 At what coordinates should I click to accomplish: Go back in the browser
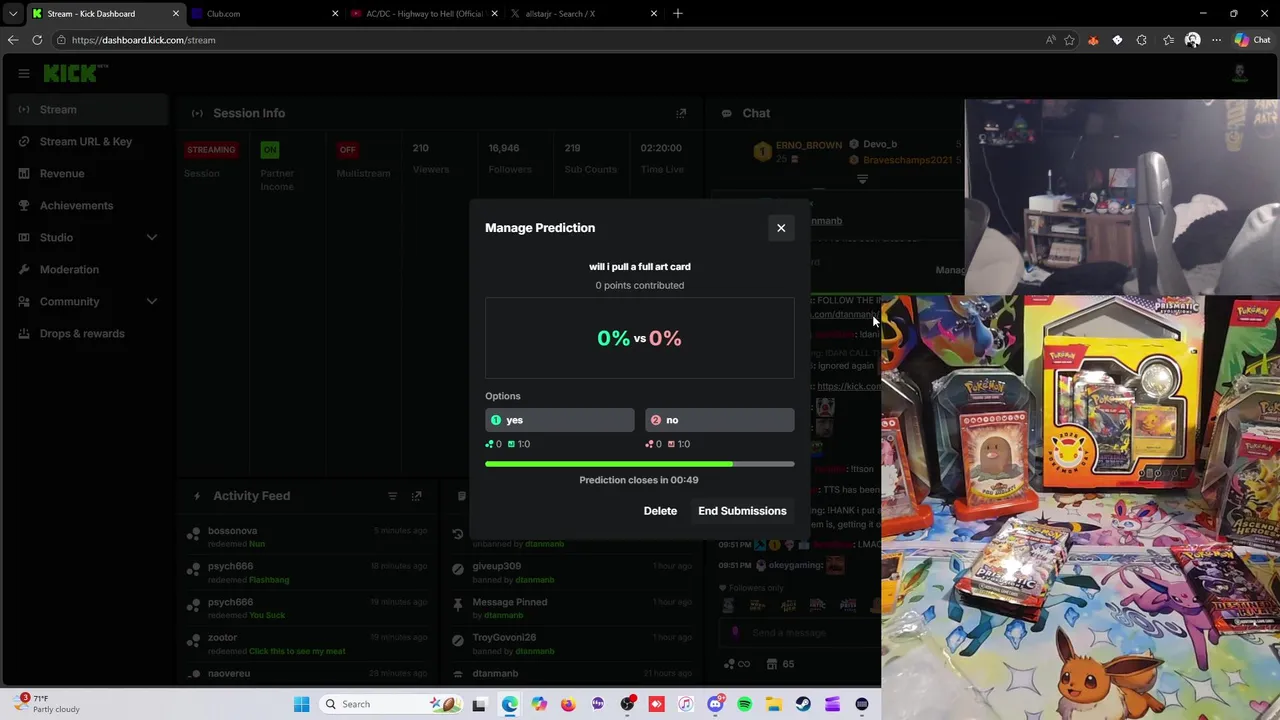(13, 40)
